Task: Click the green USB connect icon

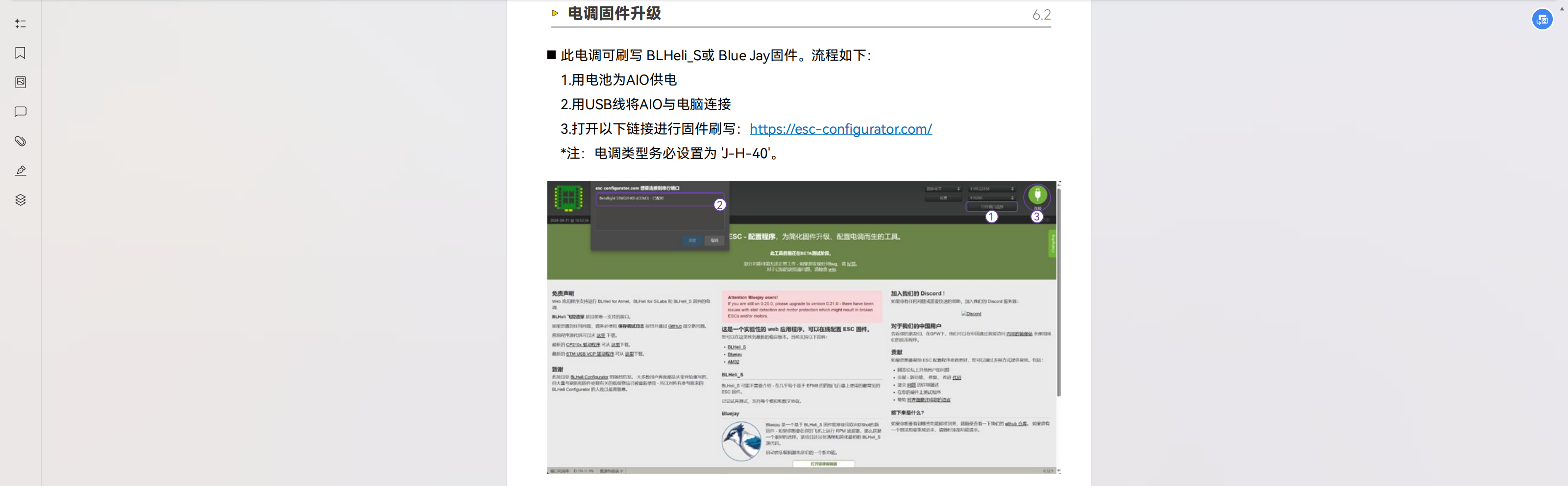Action: tap(1037, 196)
